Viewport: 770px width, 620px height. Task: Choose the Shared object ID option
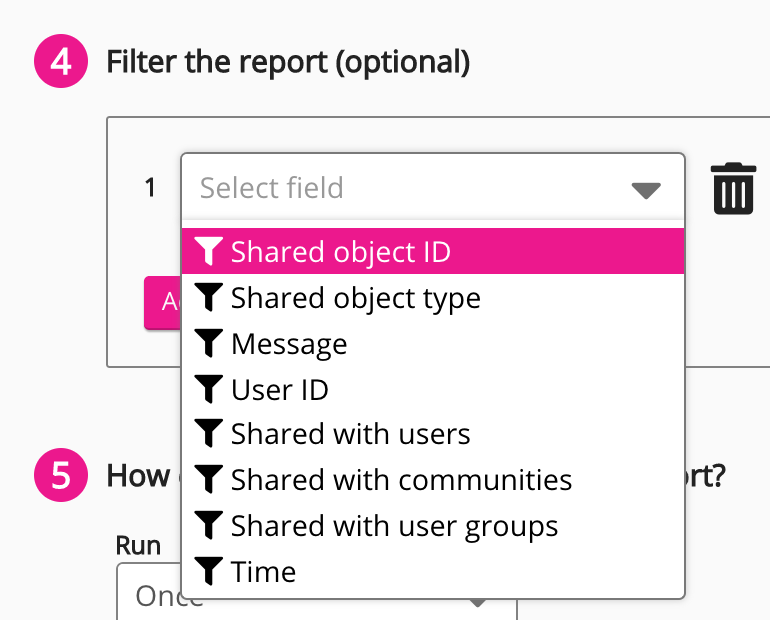340,252
